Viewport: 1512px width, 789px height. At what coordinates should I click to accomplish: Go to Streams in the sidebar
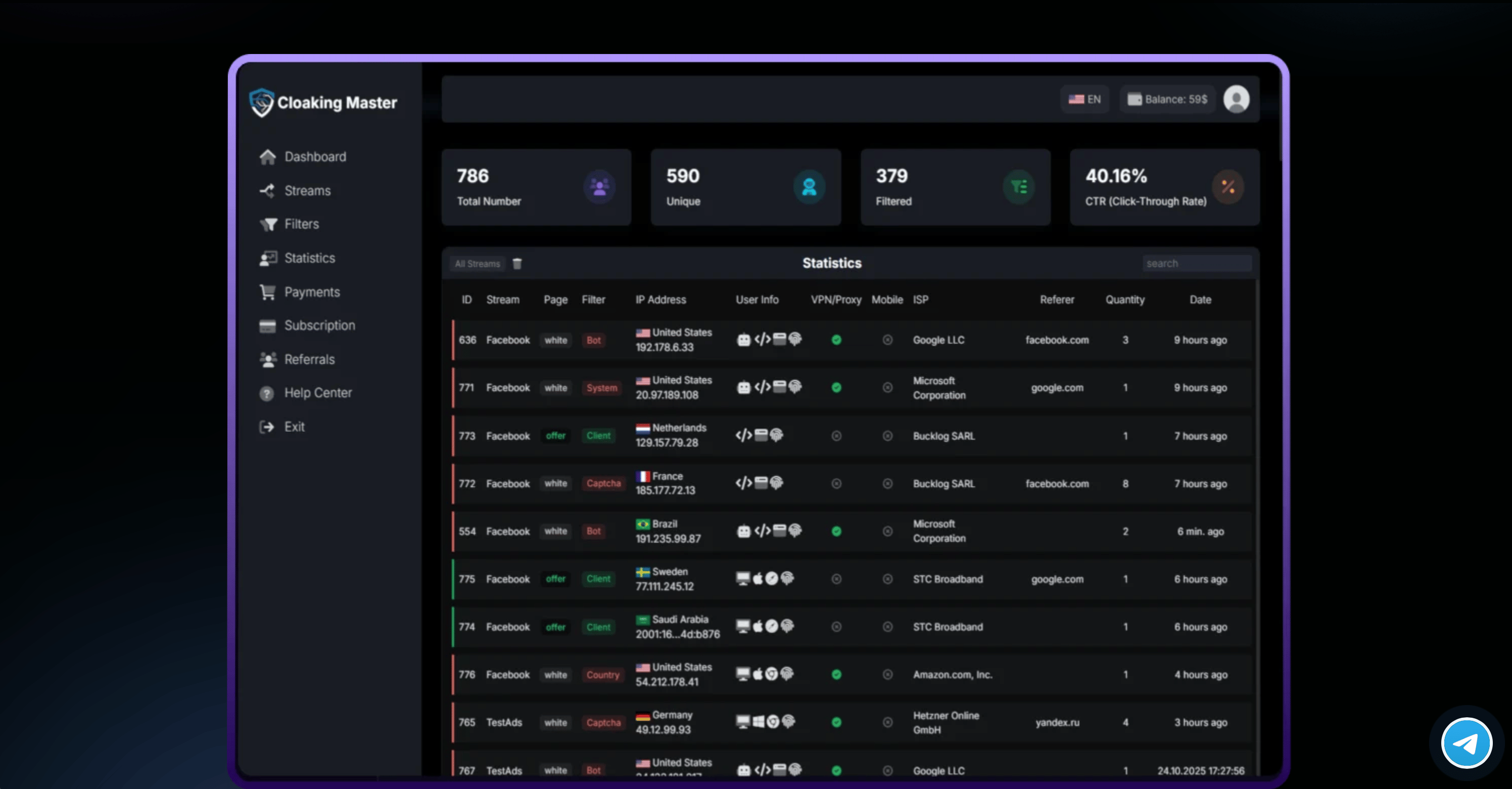click(295, 190)
